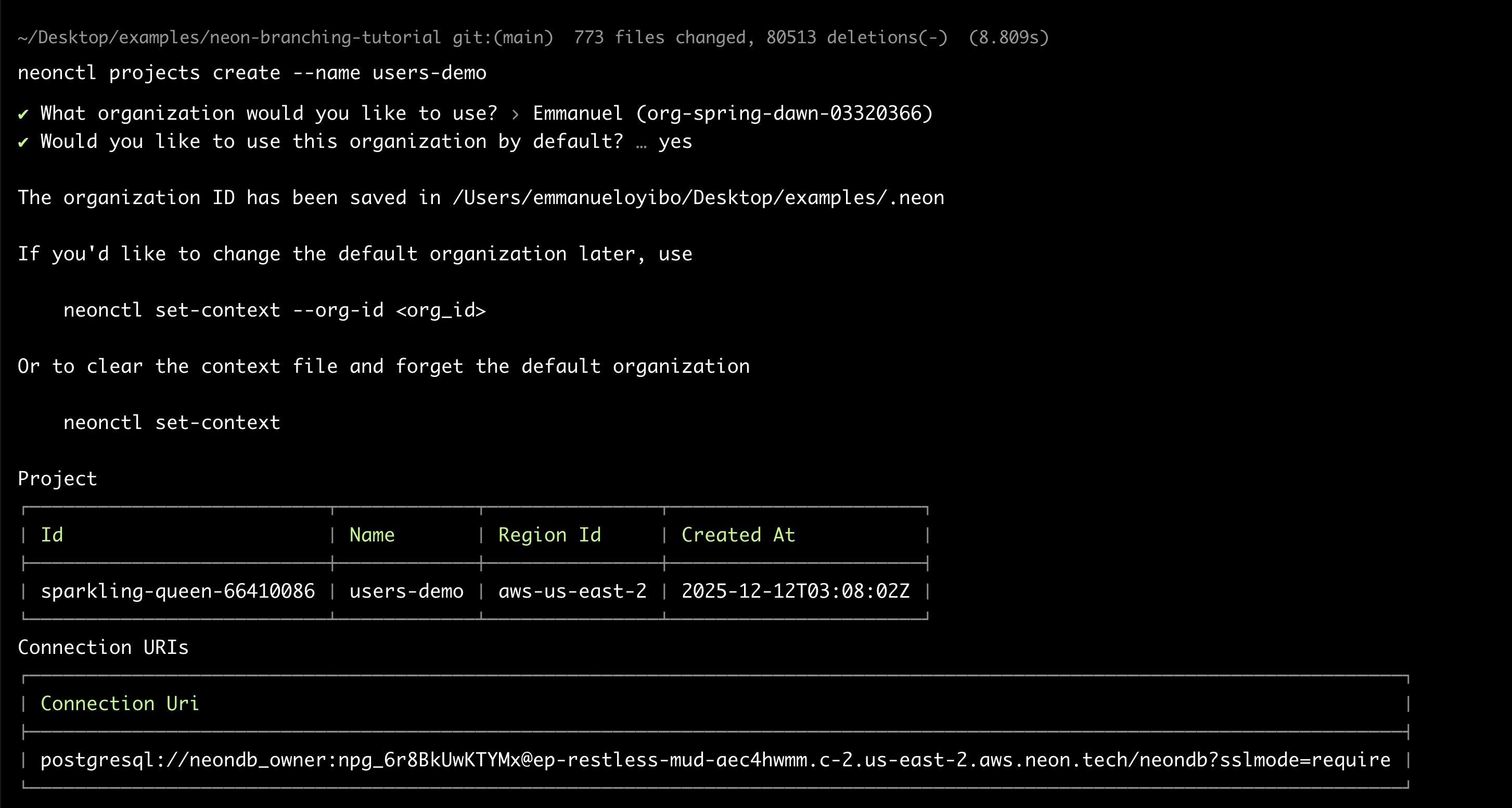Viewport: 1512px width, 808px height.
Task: Click the Id column header
Action: 52,535
